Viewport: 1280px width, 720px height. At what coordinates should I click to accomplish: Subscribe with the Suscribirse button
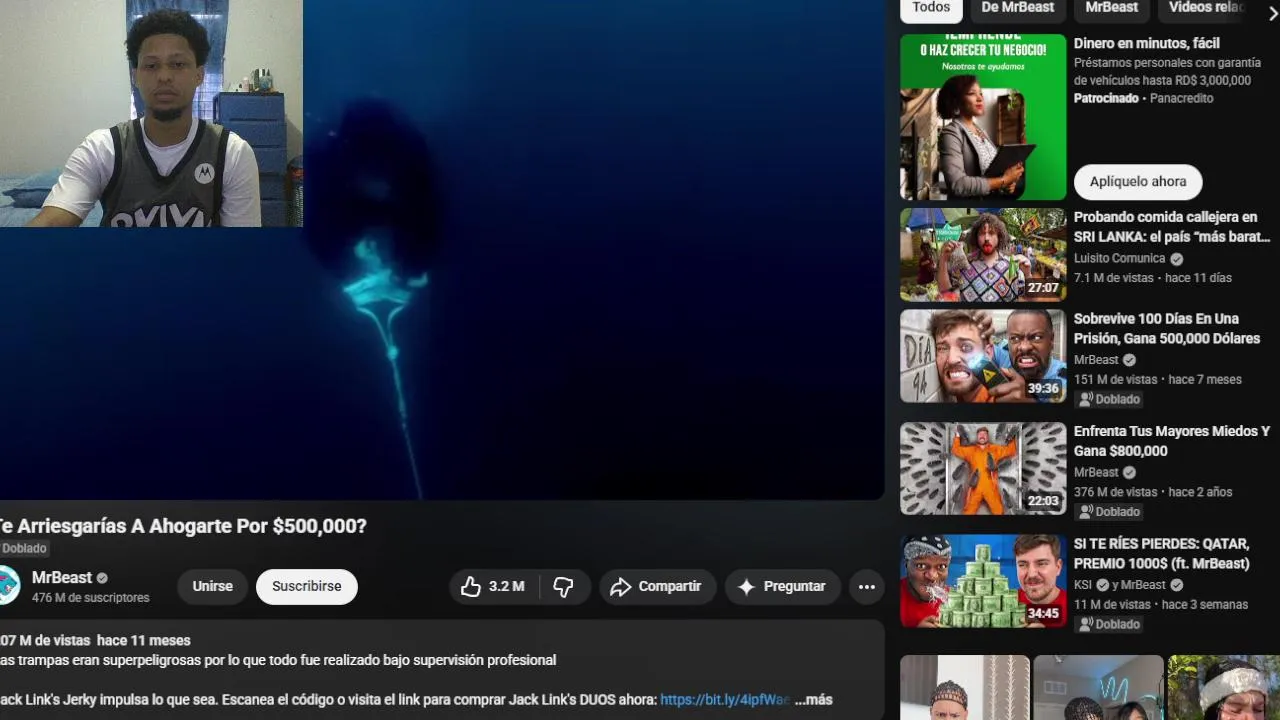(307, 587)
